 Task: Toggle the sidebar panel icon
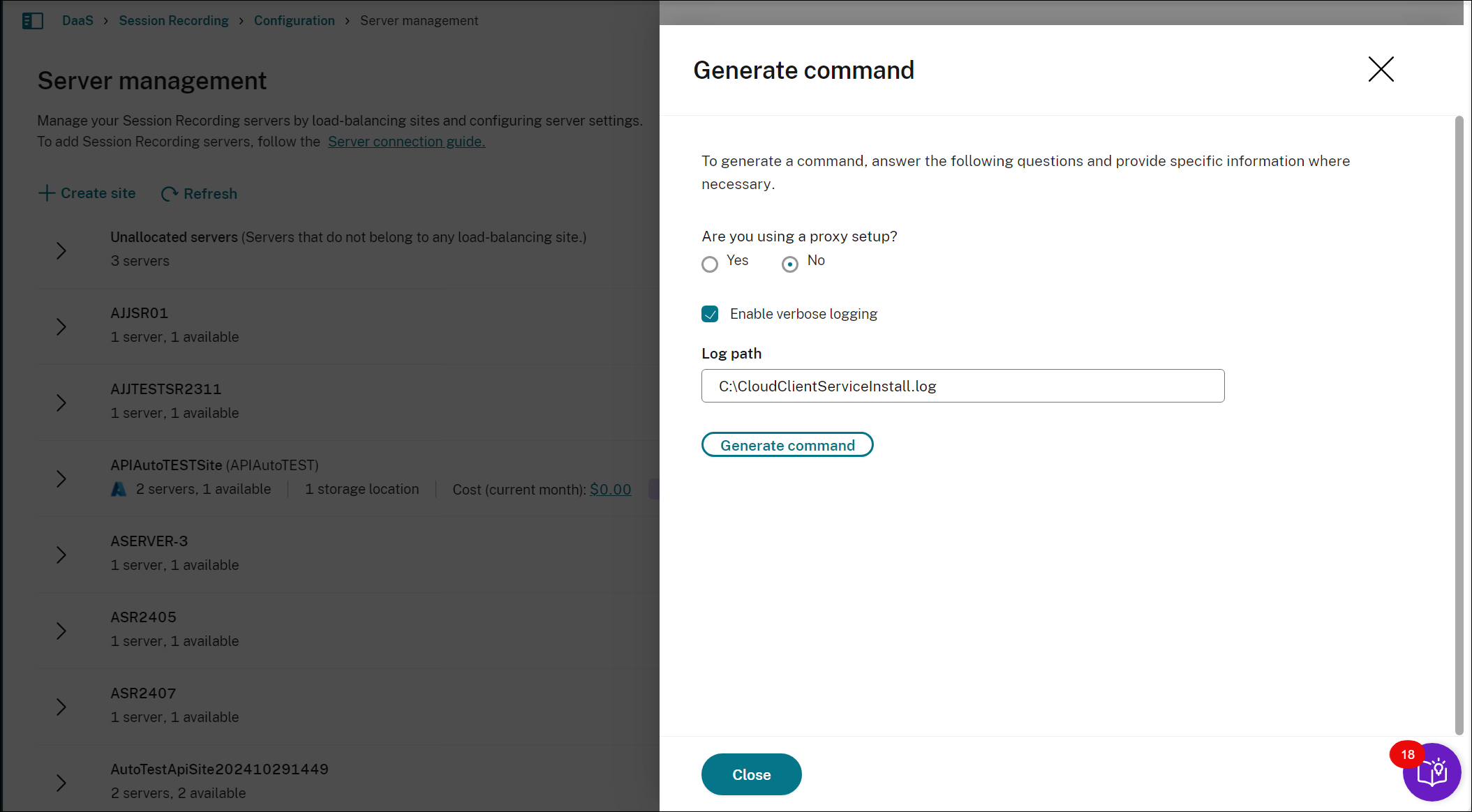[x=32, y=21]
